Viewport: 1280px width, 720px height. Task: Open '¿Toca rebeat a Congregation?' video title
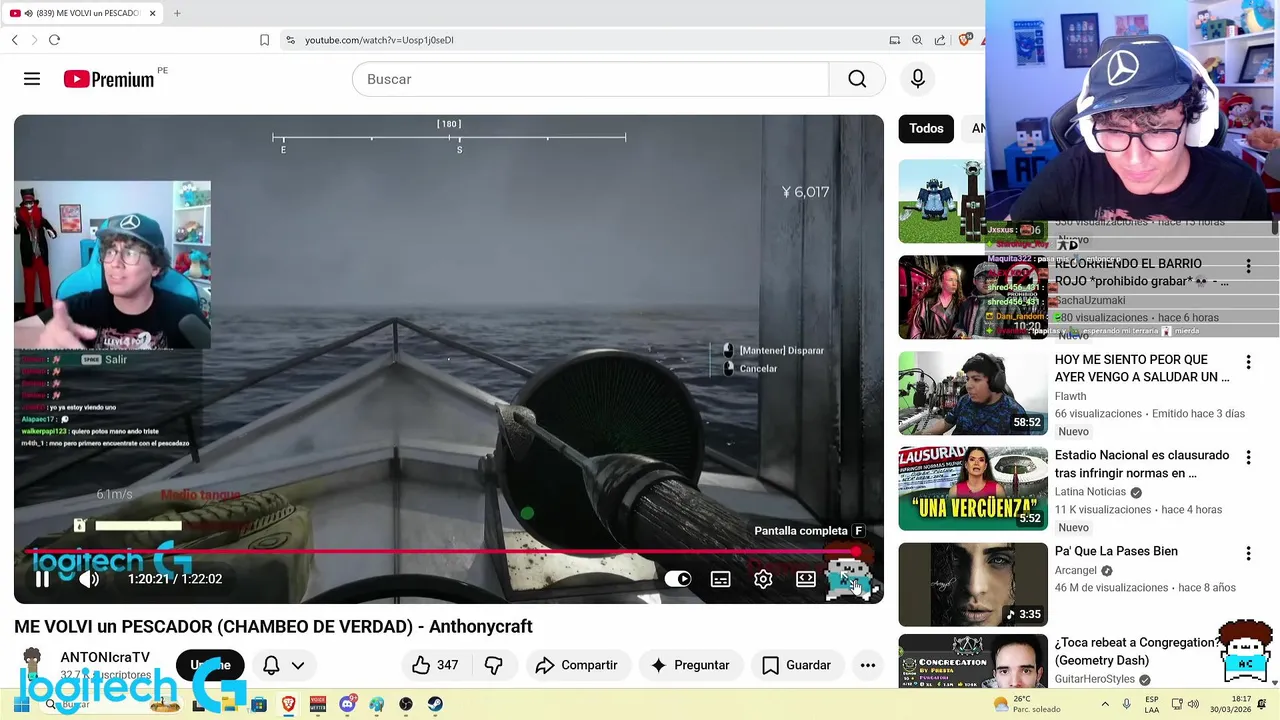point(1137,651)
